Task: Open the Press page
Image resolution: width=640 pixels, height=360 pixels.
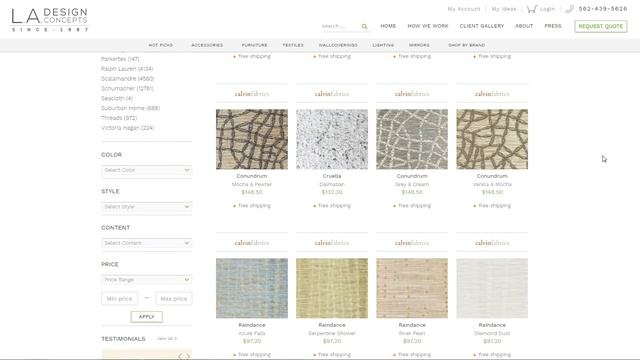Action: click(553, 26)
